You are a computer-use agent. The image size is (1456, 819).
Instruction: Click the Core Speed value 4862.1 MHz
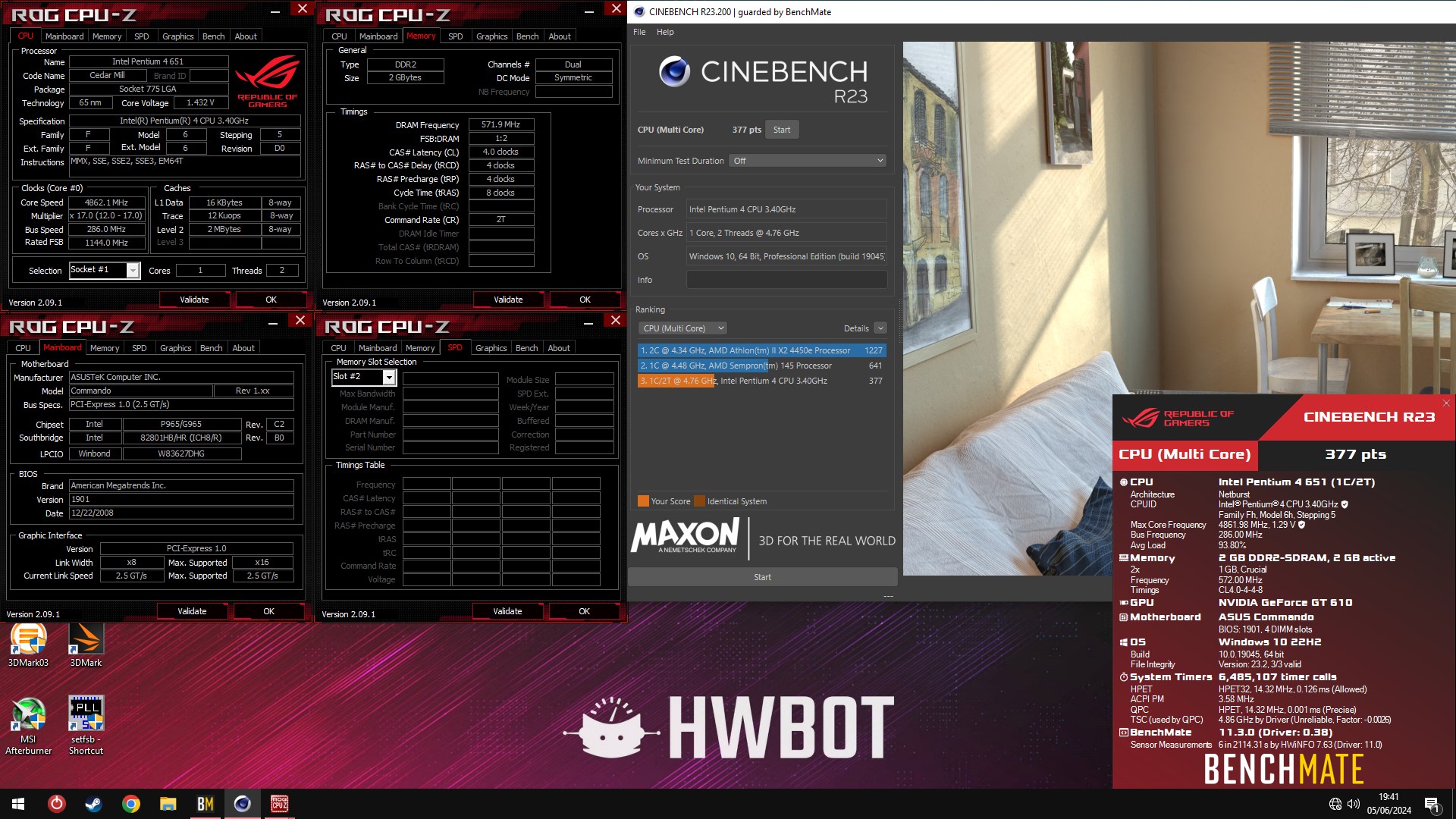pyautogui.click(x=105, y=202)
